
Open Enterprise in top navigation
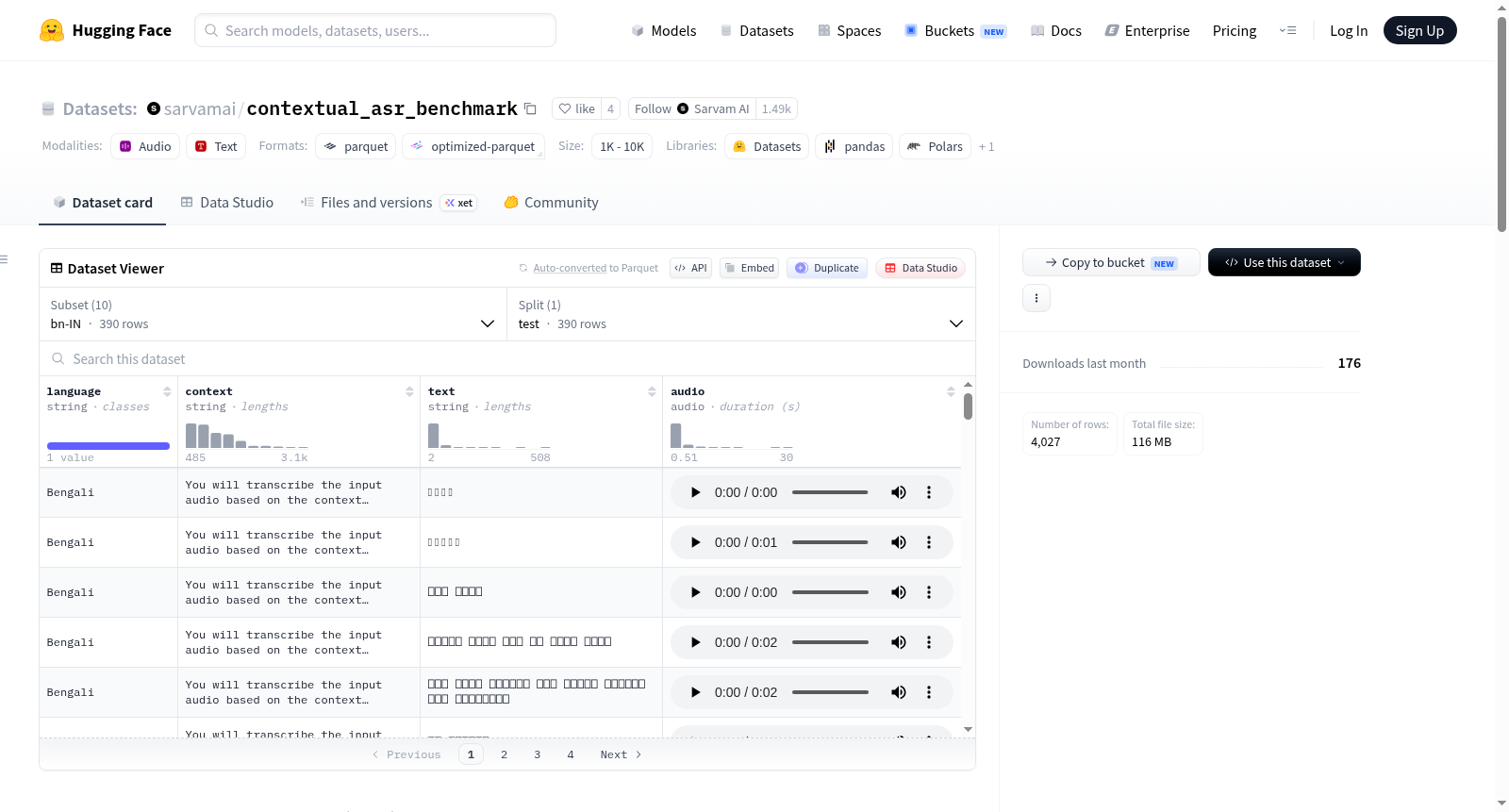pyautogui.click(x=1147, y=31)
